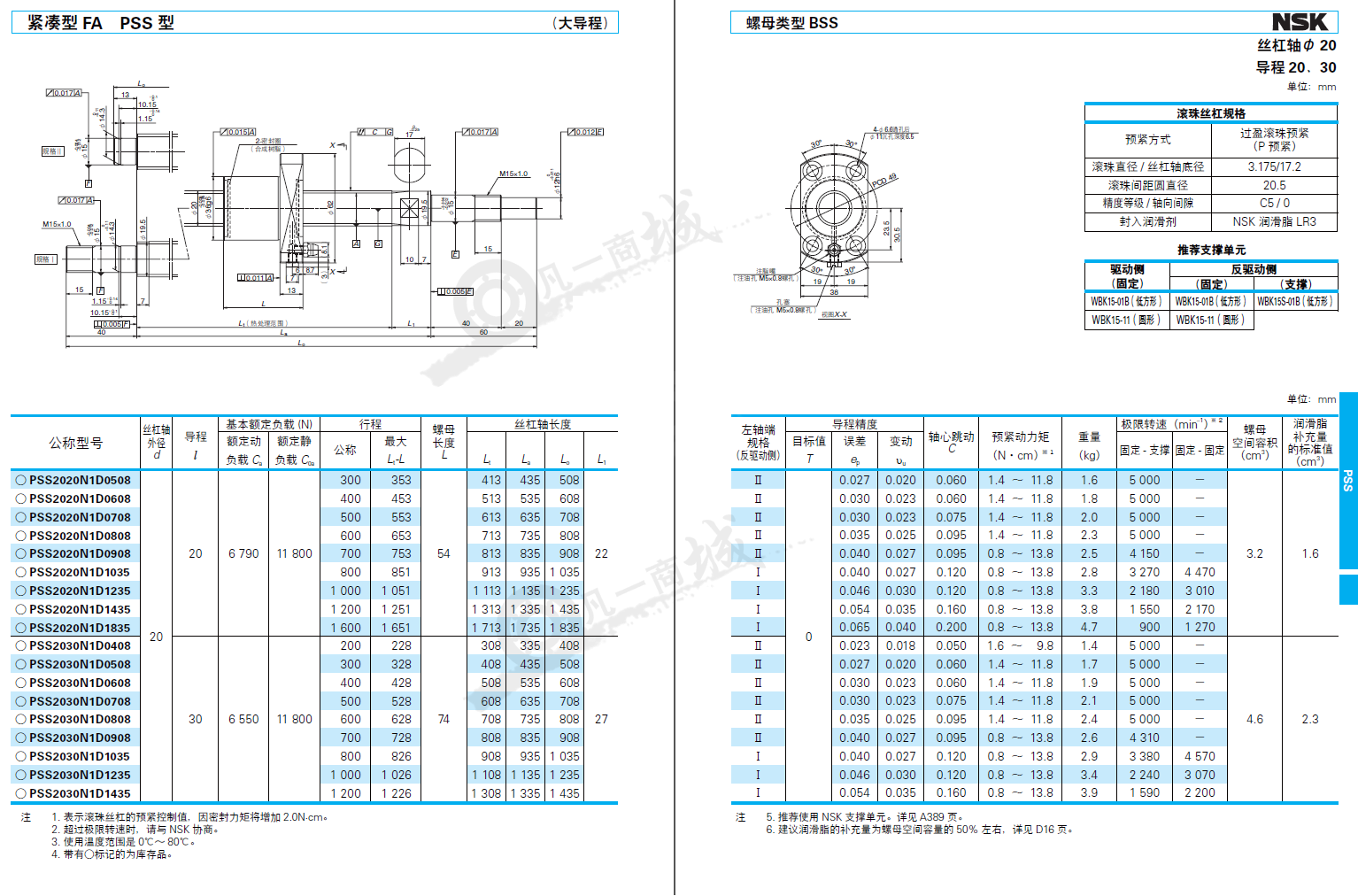Click the 'WBK15S-01B (低方形)' support unit
Image resolution: width=1358 pixels, height=896 pixels.
[1294, 301]
